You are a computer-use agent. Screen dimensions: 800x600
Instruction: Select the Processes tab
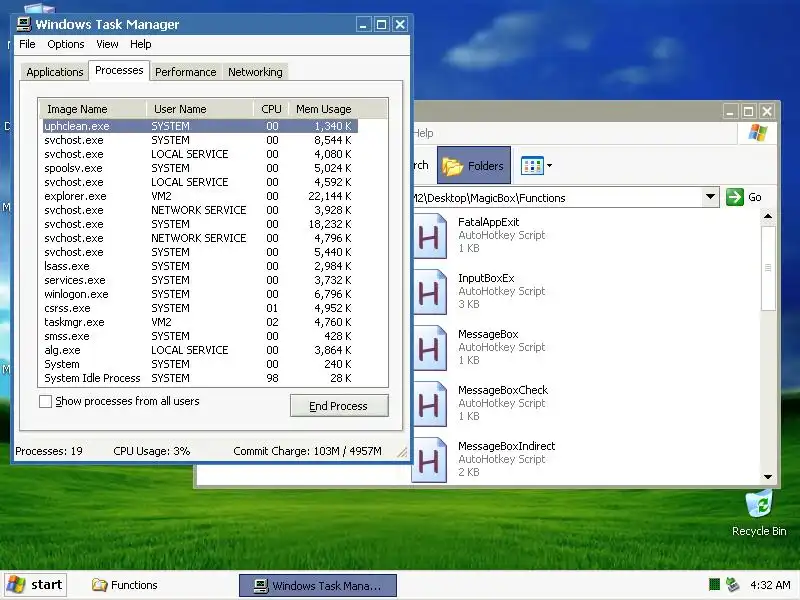point(119,70)
